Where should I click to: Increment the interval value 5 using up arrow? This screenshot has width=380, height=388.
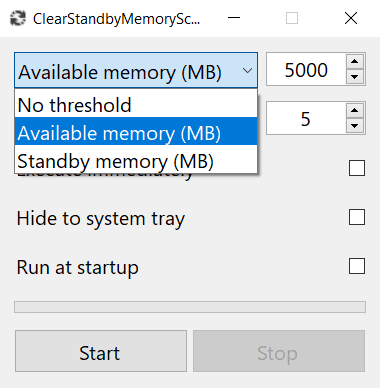click(355, 110)
